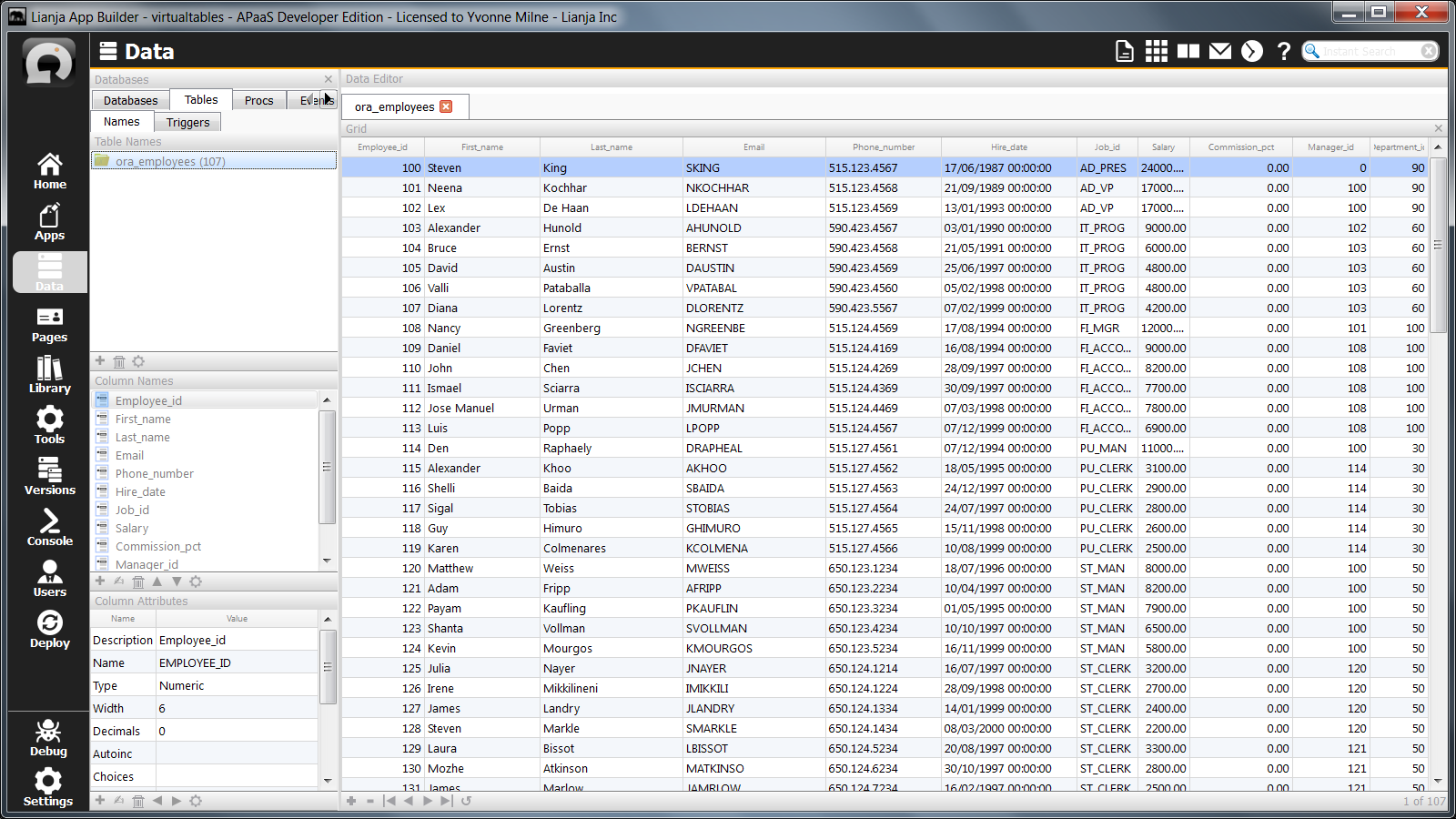The image size is (1456, 819).
Task: Open help using the question mark icon
Action: click(1283, 52)
